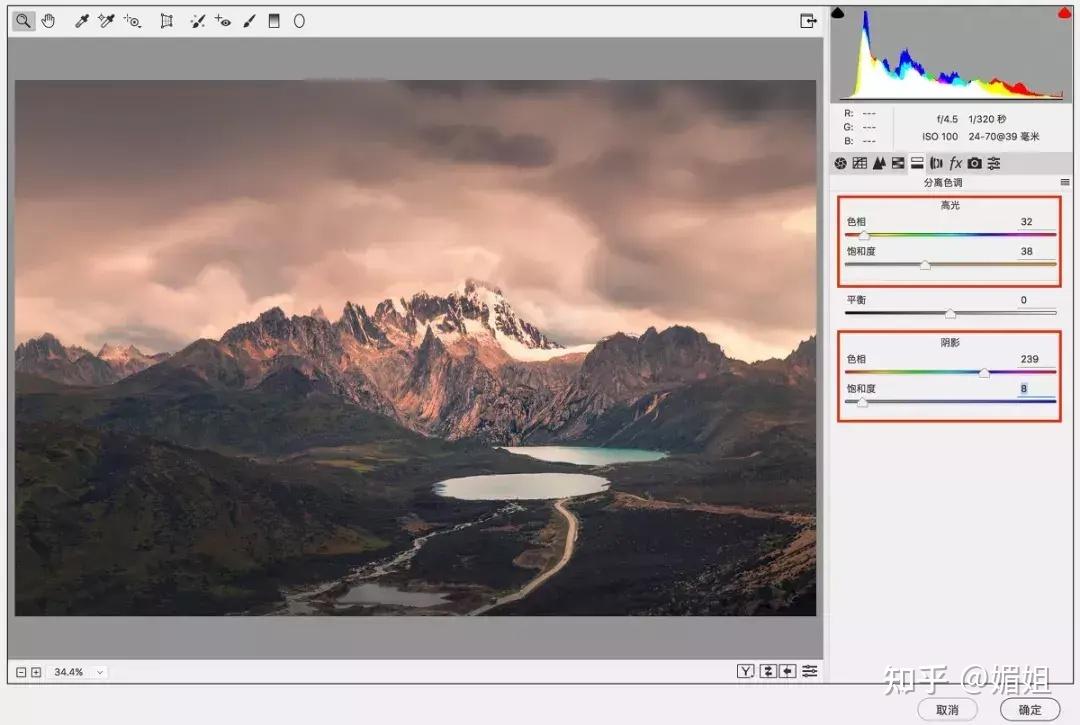This screenshot has width=1080, height=725.
Task: Click the zoom out minus button
Action: point(21,672)
